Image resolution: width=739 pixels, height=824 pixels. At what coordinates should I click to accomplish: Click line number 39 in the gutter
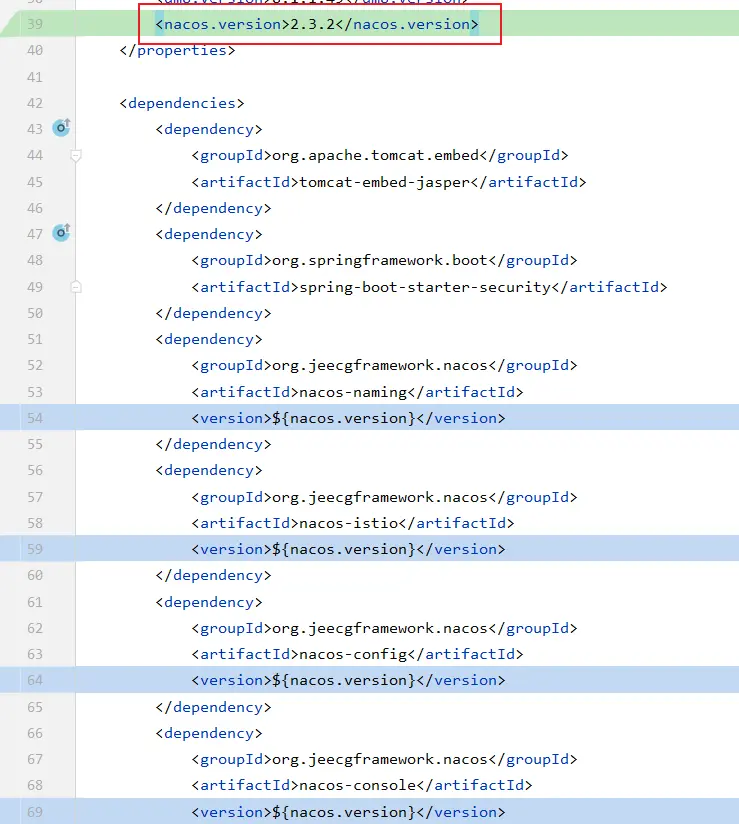pyautogui.click(x=34, y=23)
